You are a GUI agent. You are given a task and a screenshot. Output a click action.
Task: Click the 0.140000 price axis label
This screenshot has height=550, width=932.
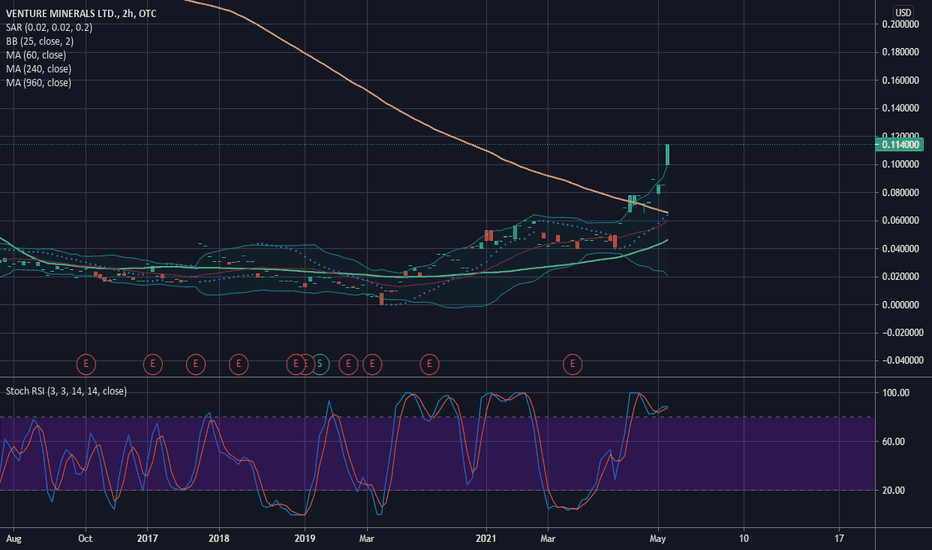click(x=900, y=108)
